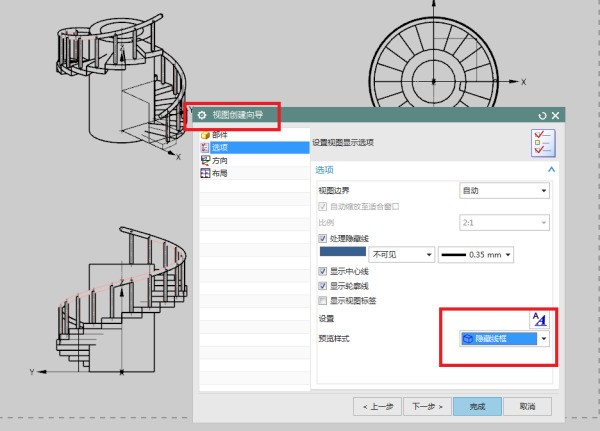Open the 不可见 line font dropdown
The image size is (600, 431).
[x=401, y=255]
